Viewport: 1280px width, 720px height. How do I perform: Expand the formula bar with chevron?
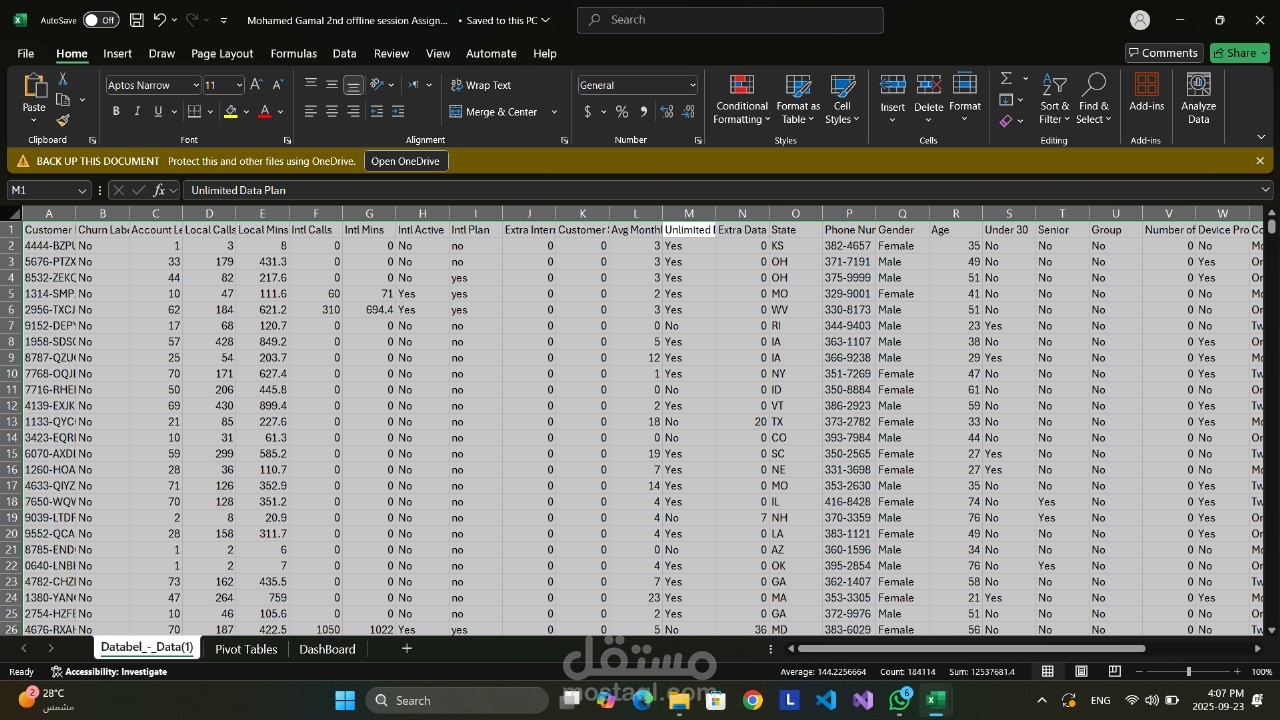point(1265,190)
